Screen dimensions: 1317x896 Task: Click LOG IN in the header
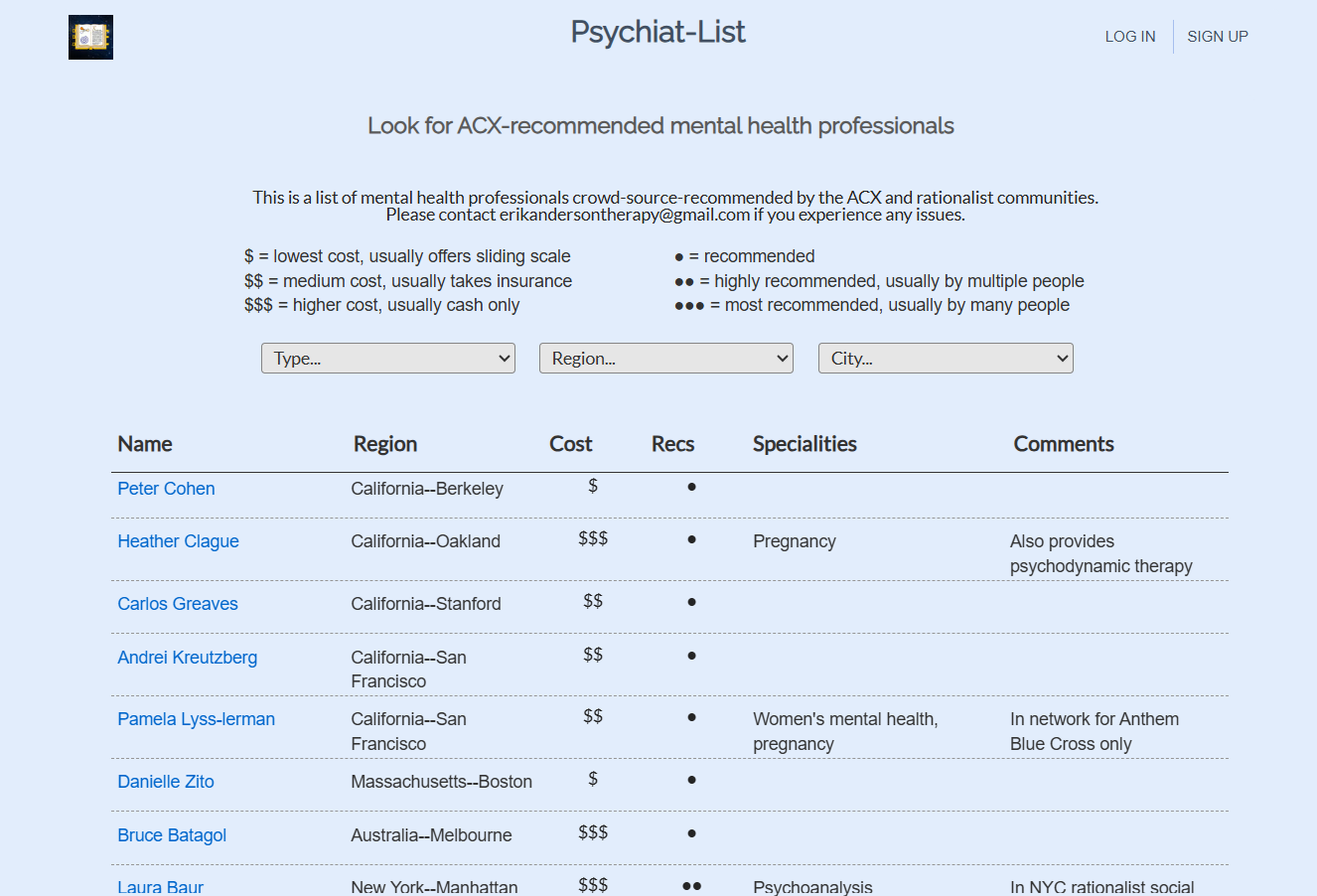tap(1129, 36)
